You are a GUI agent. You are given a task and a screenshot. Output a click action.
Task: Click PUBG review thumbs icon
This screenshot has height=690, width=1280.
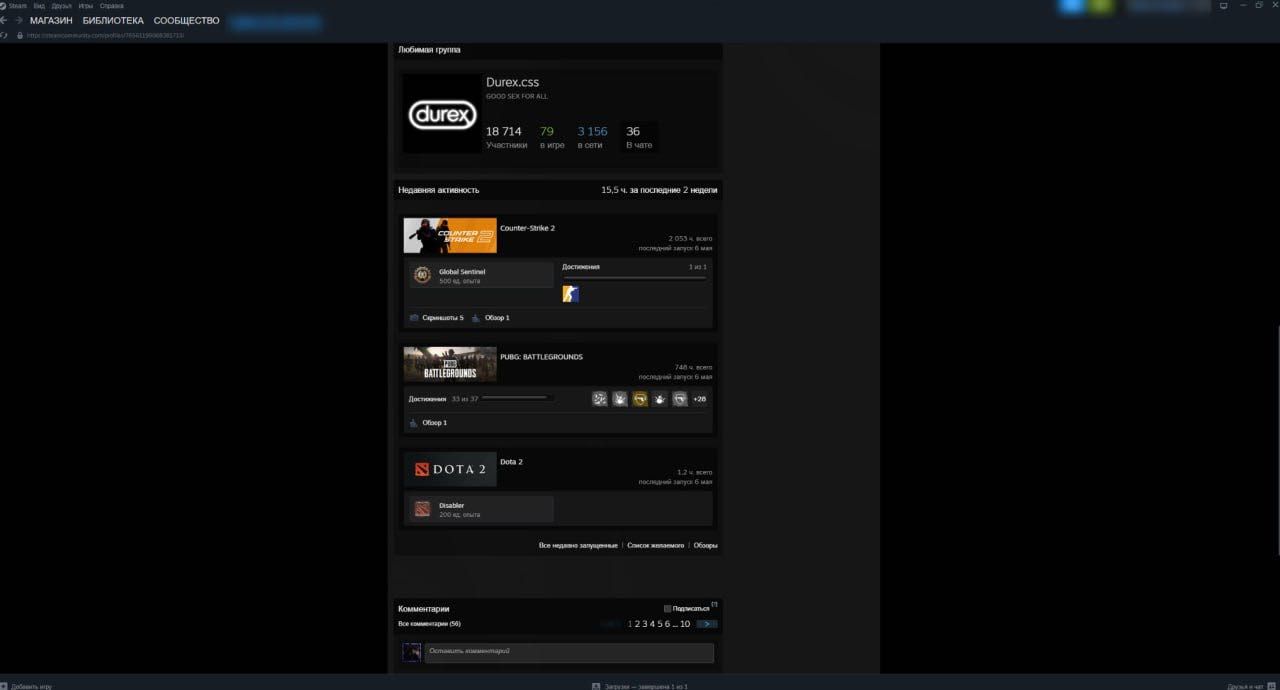(414, 423)
